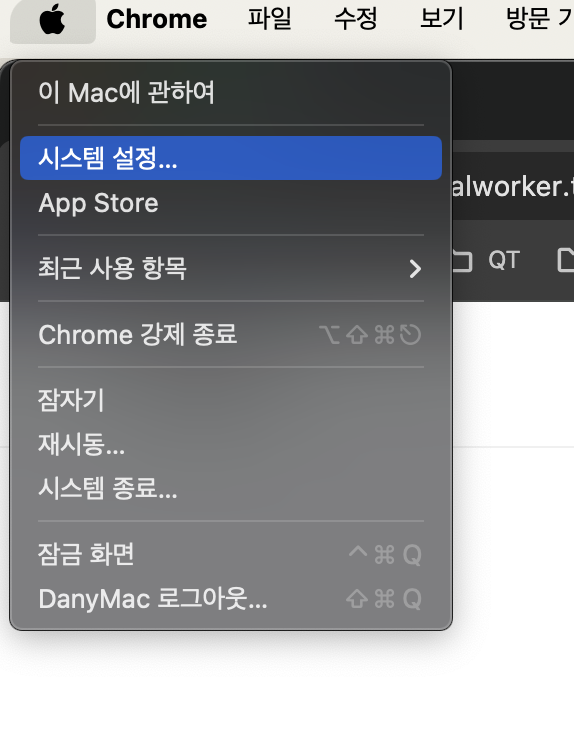This screenshot has width=574, height=736.
Task: Select 이 Mac에 관하여
Action: pos(231,92)
